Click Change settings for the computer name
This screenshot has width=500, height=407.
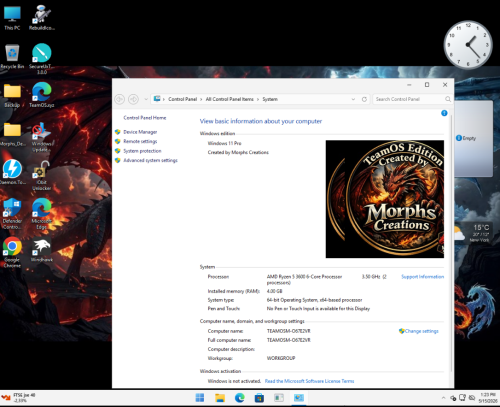tap(419, 331)
